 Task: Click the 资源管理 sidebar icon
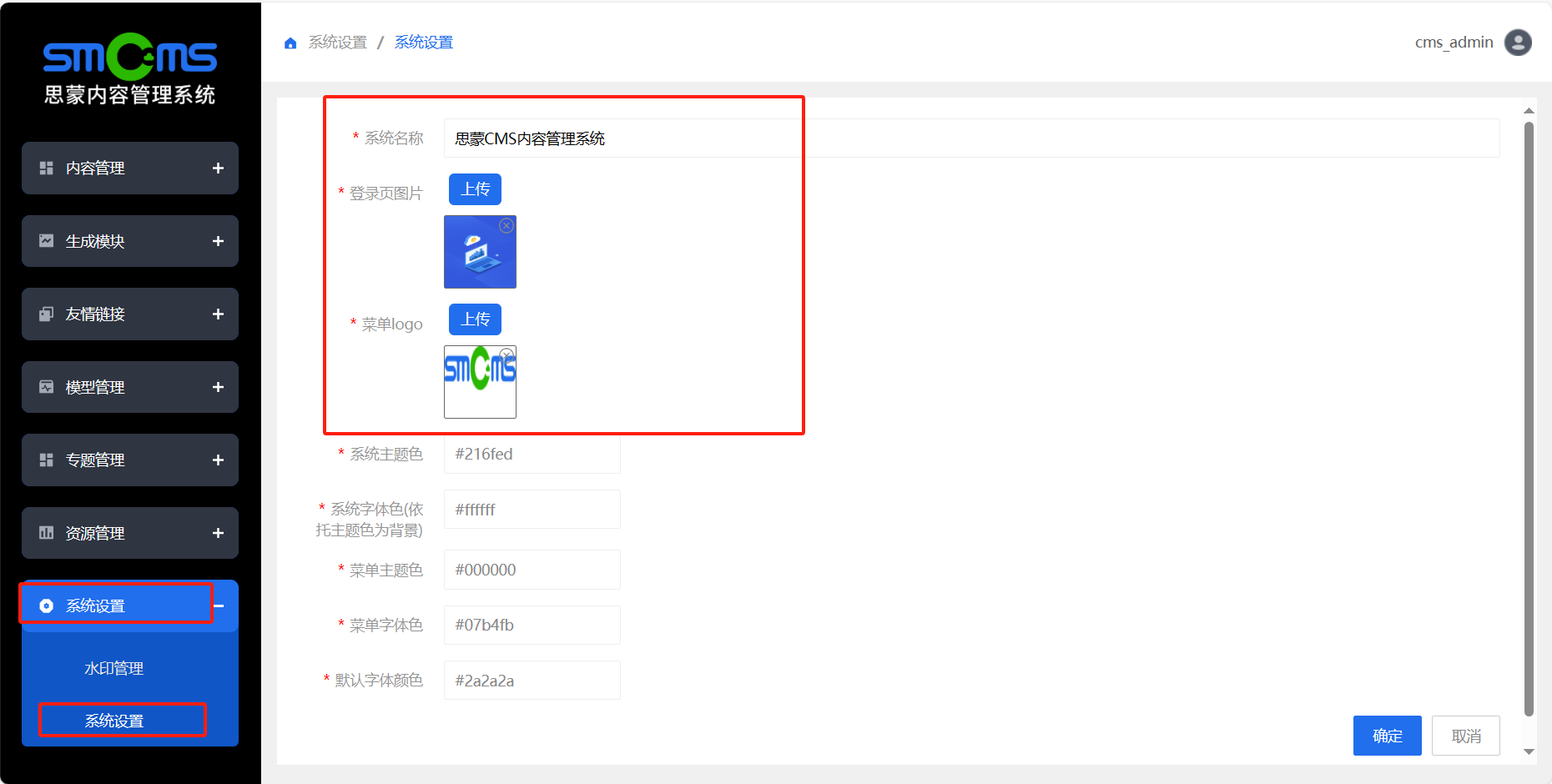click(x=47, y=533)
